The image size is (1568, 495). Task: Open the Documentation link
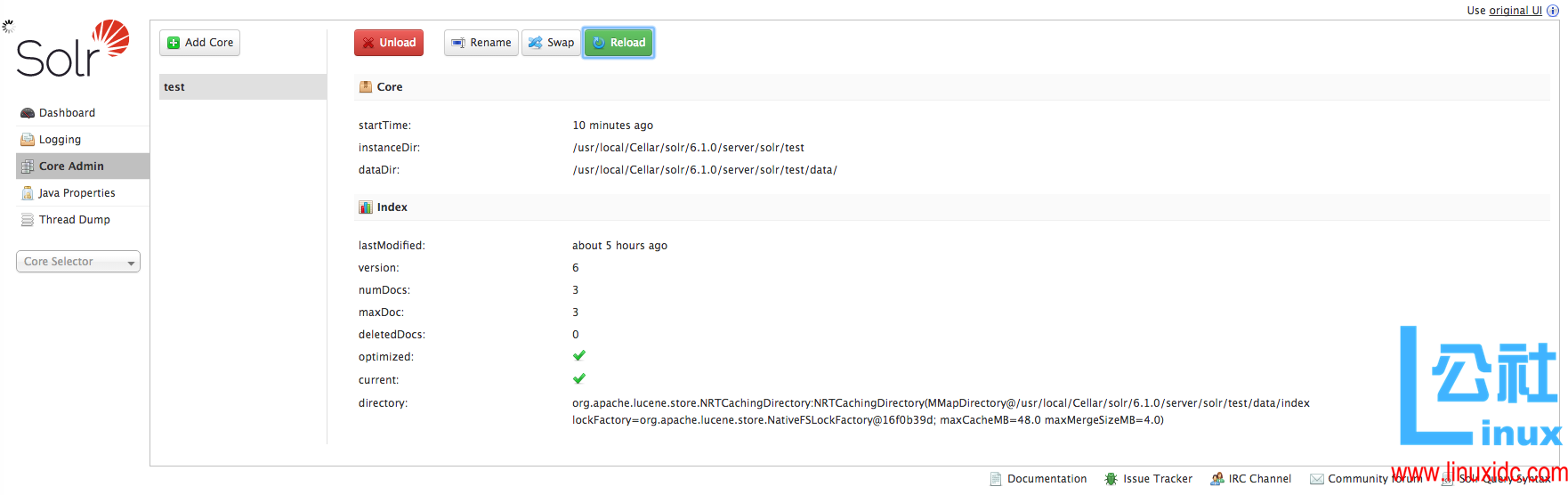[x=1047, y=479]
